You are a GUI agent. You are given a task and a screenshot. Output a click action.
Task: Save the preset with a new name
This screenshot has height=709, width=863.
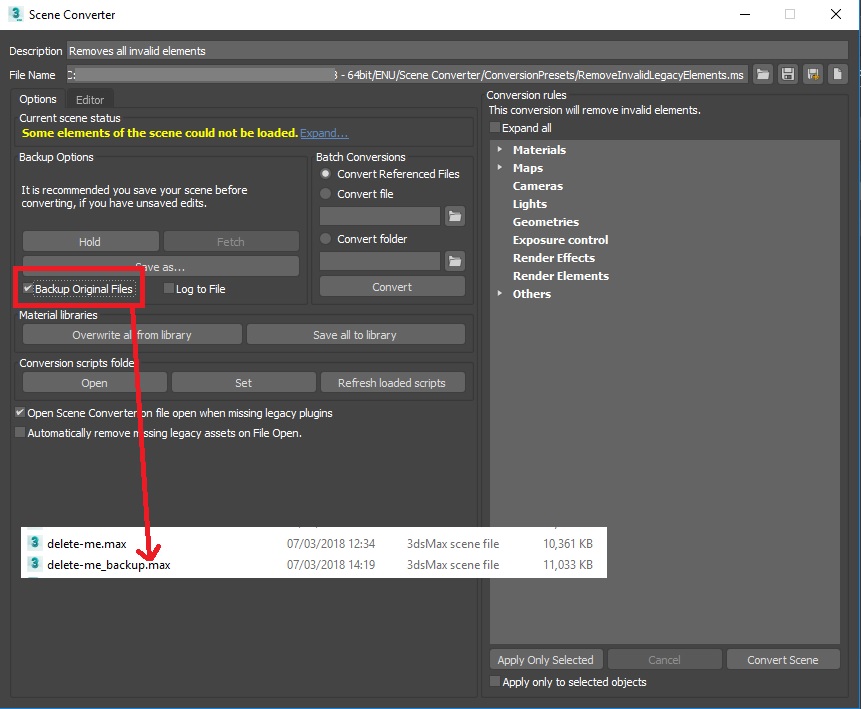(812, 73)
